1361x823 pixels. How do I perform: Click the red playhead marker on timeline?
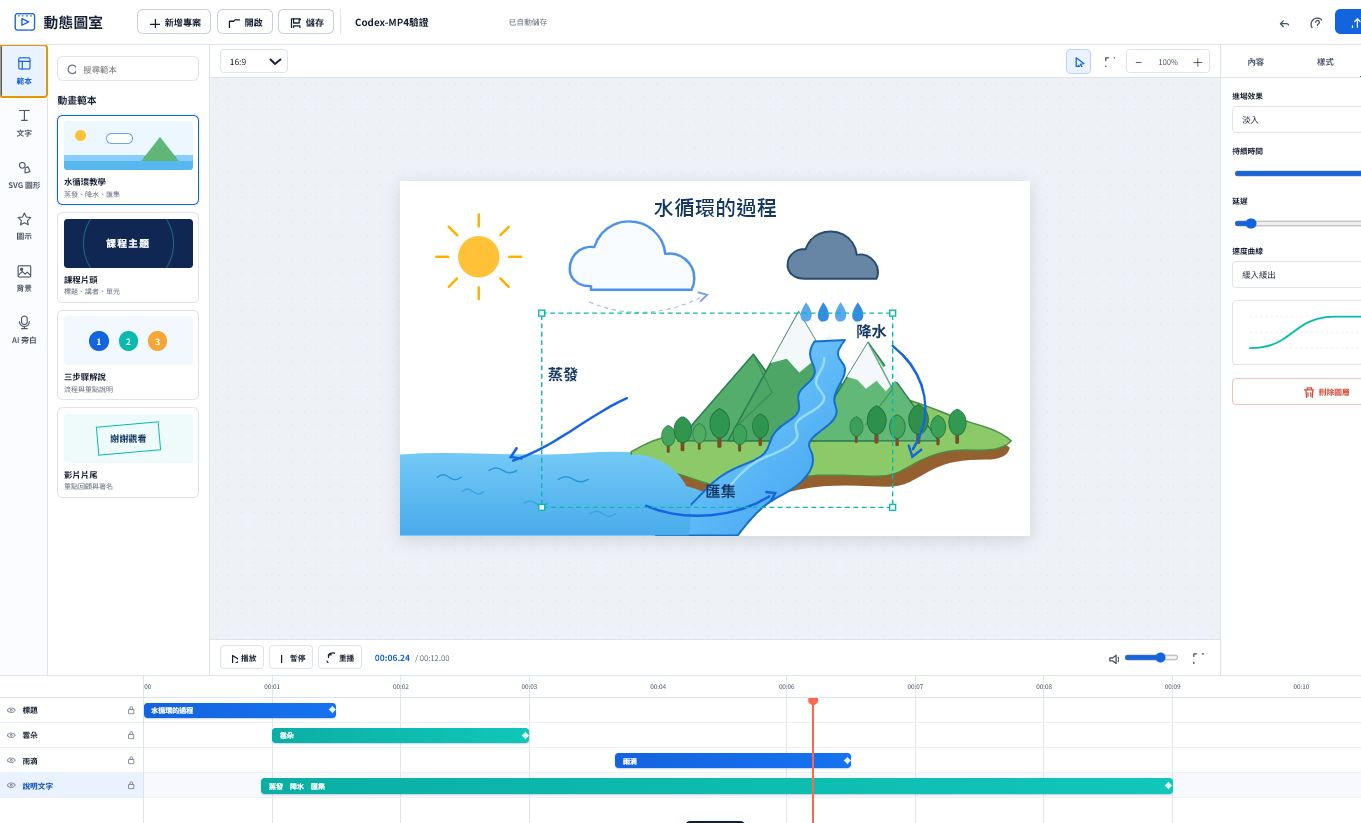pos(813,701)
